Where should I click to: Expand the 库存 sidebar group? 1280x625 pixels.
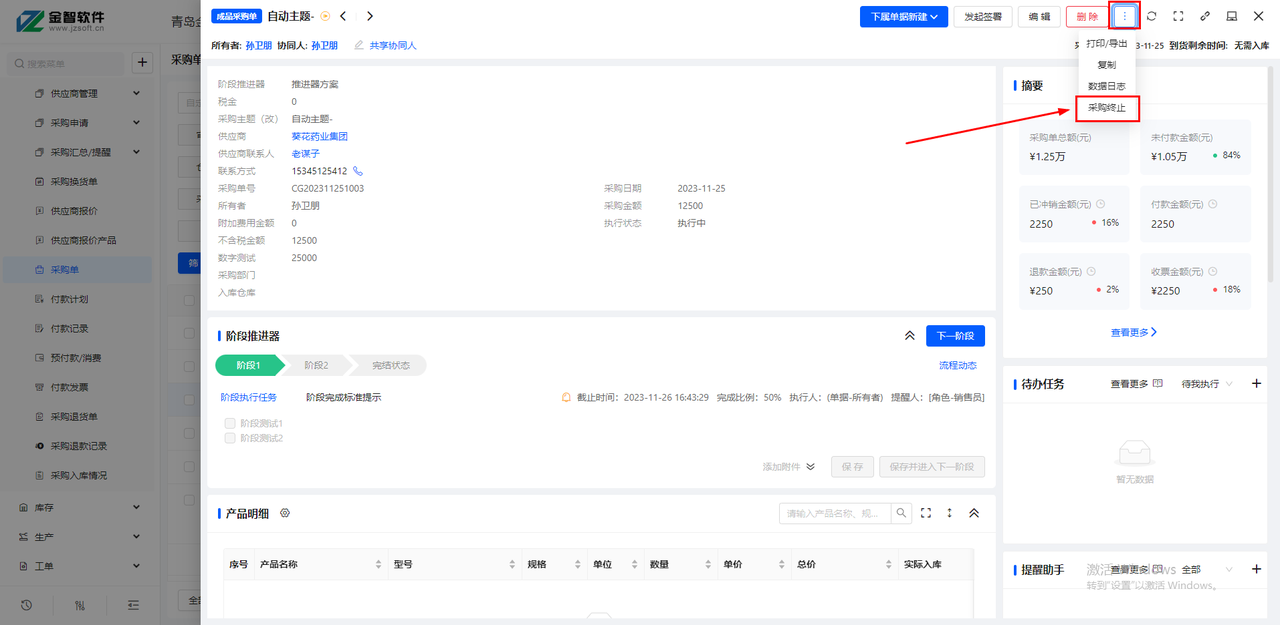click(x=78, y=507)
